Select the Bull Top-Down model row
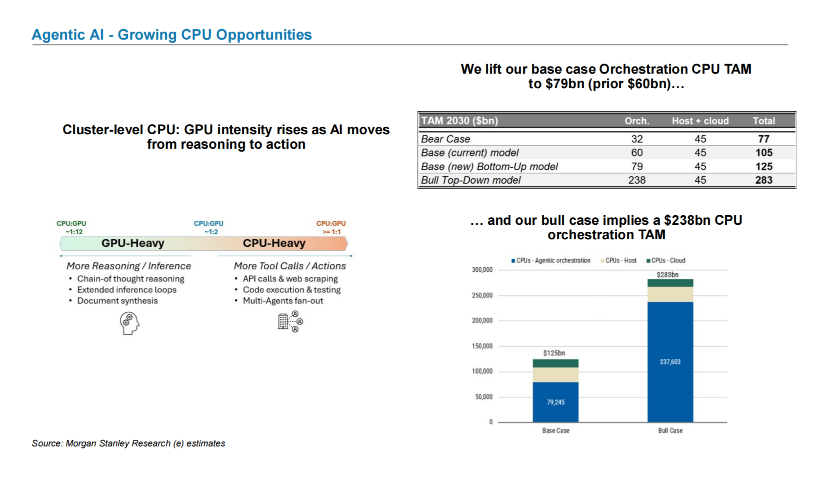Viewport: 824px width, 486px height. (607, 180)
